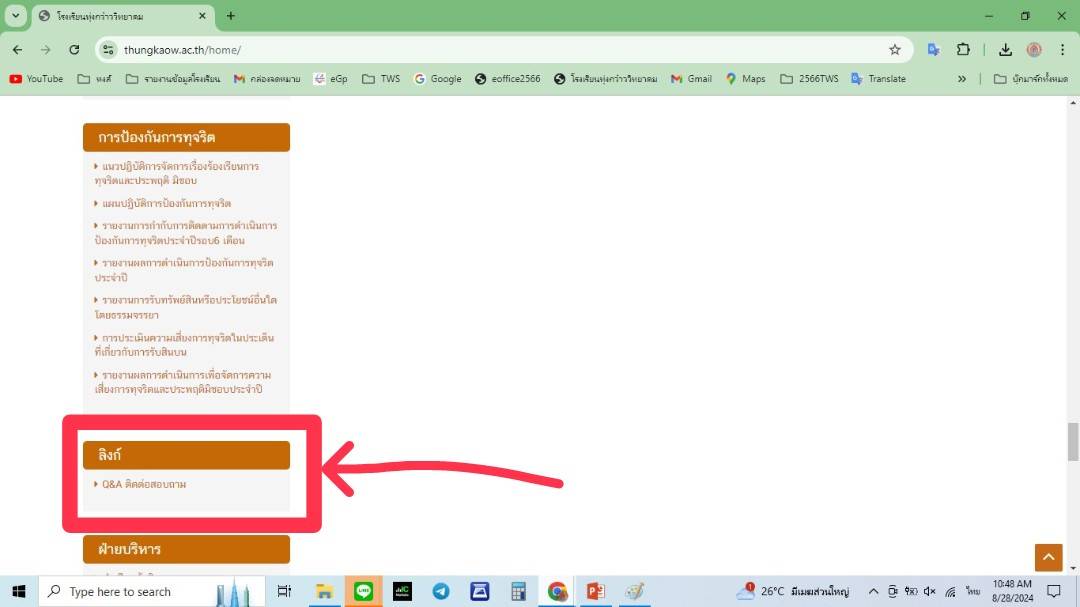
Task: Expand the tab search dropdown arrow
Action: (15, 16)
